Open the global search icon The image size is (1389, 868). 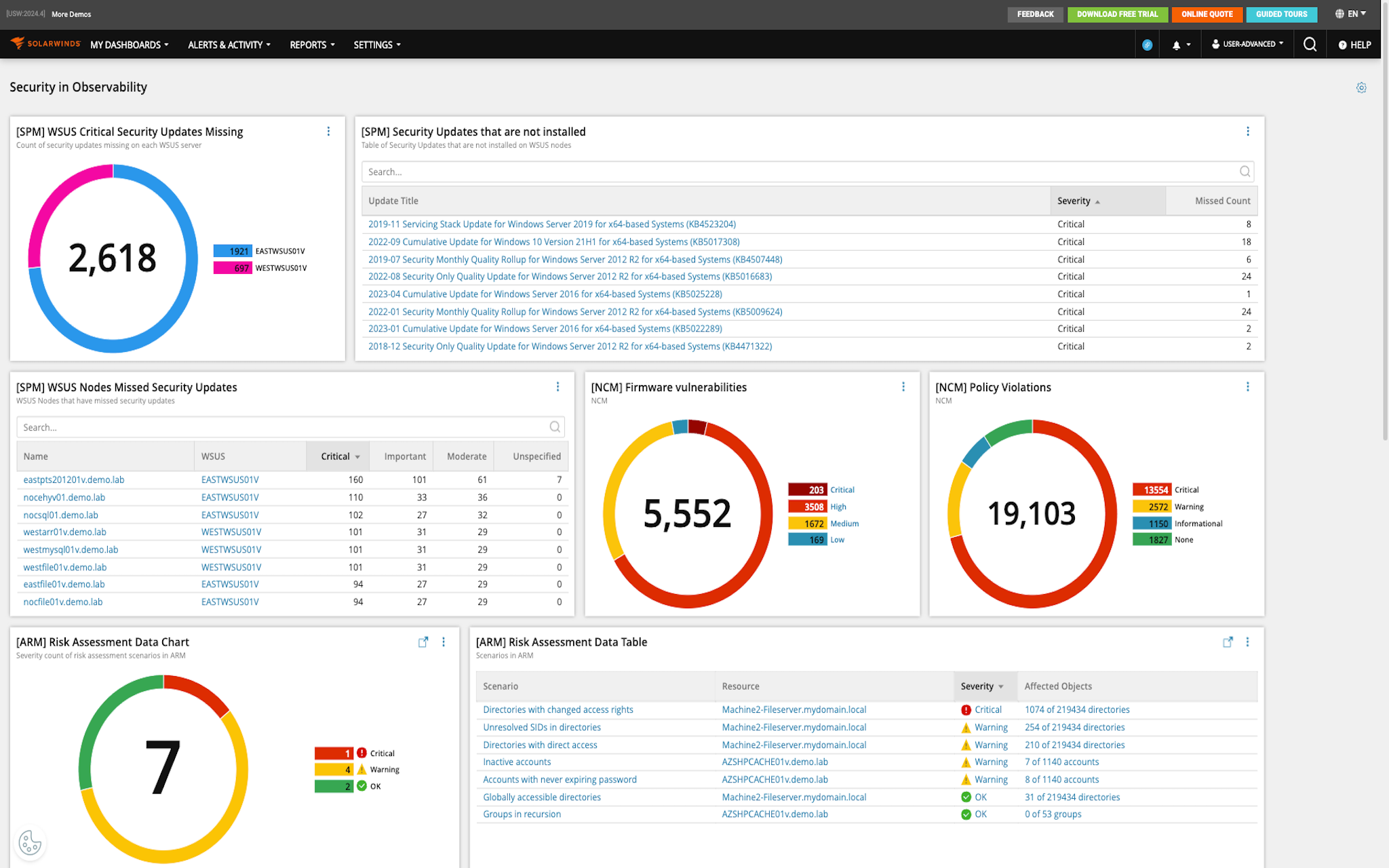1310,44
